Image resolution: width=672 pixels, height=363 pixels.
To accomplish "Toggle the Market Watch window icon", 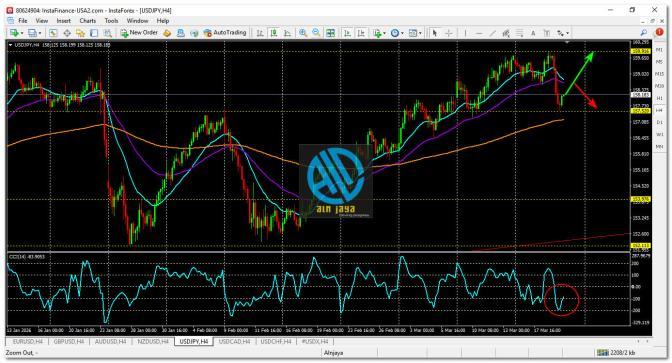I will (53, 33).
